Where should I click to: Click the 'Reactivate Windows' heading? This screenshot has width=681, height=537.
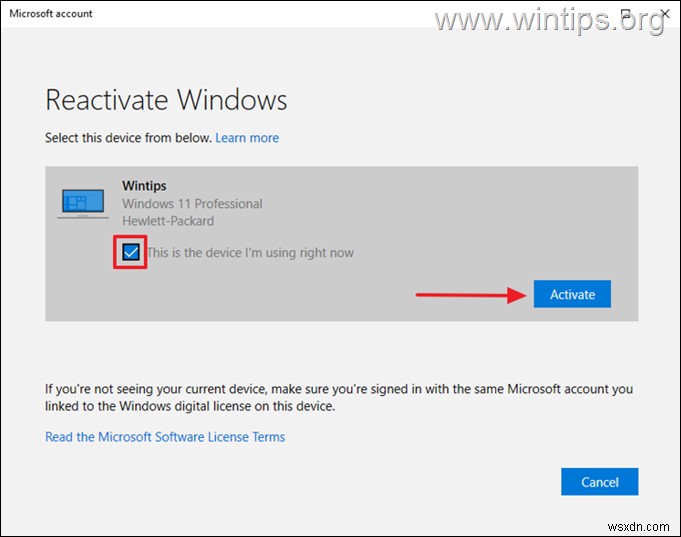point(166,100)
